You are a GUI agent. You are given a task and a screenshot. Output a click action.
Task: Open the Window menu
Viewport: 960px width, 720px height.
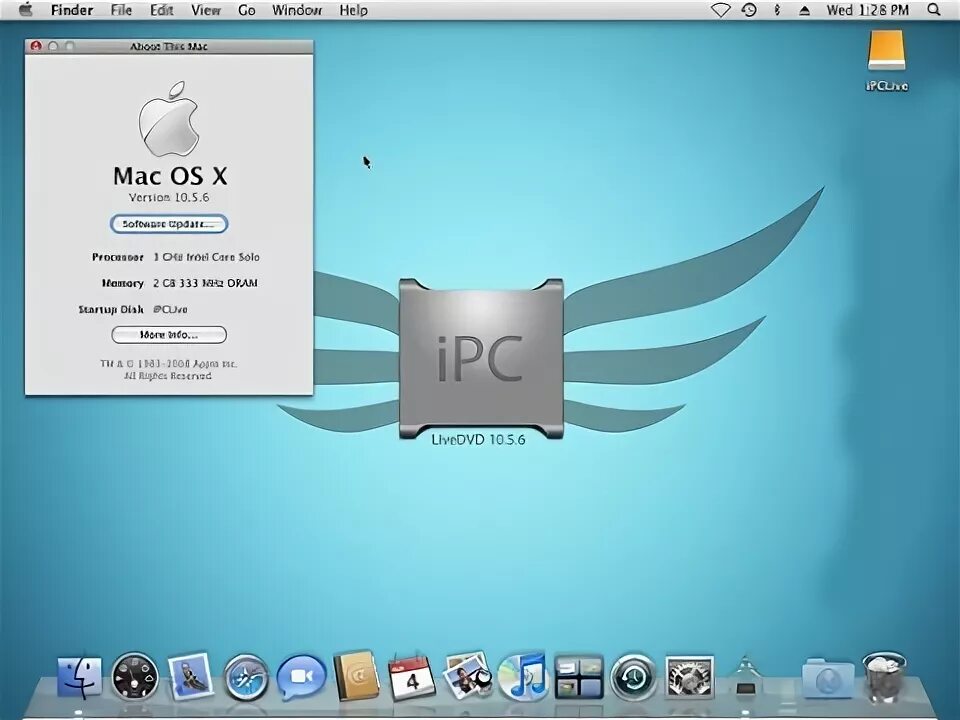pos(297,10)
